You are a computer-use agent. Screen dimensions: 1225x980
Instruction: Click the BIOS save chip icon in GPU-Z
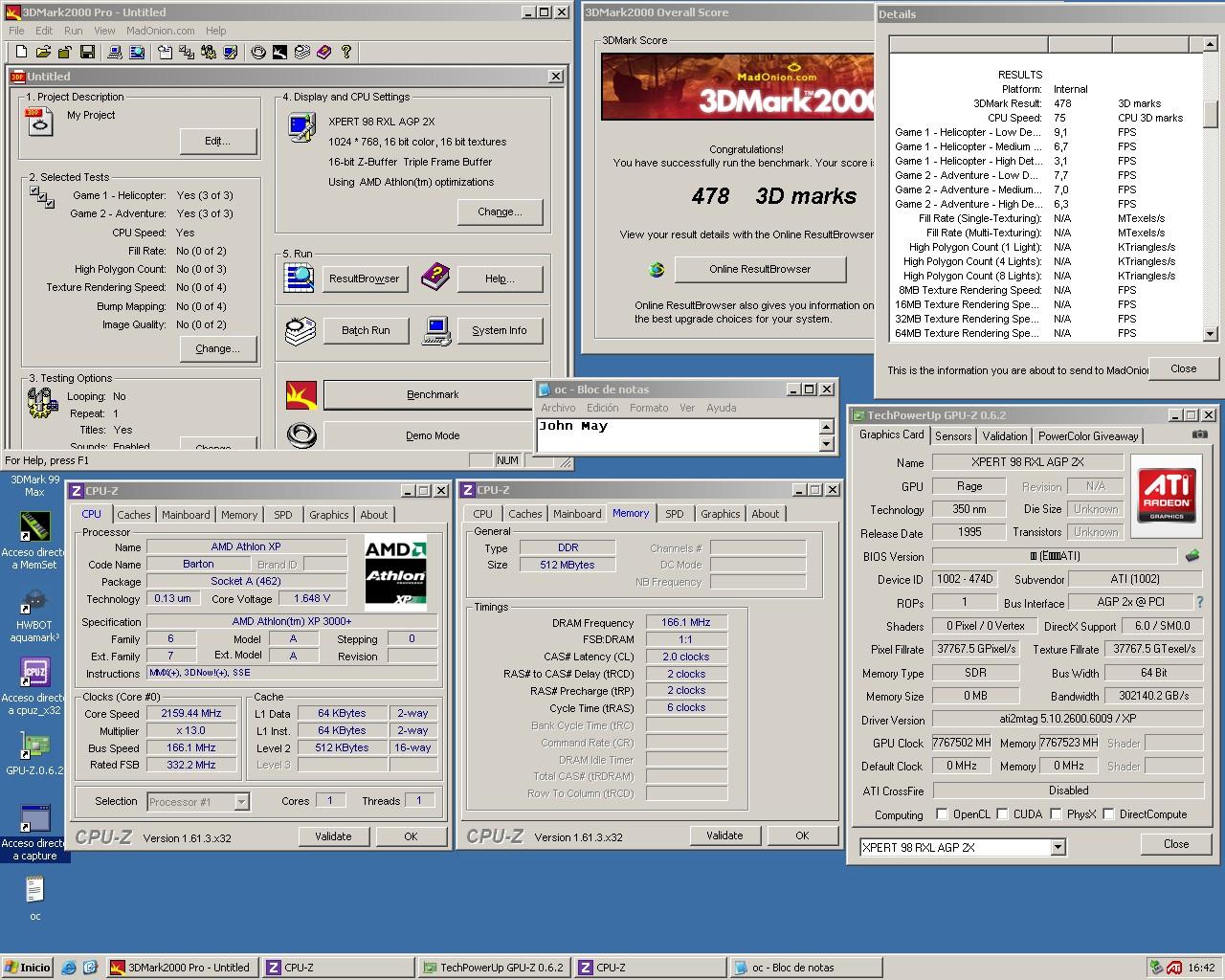click(x=1192, y=555)
